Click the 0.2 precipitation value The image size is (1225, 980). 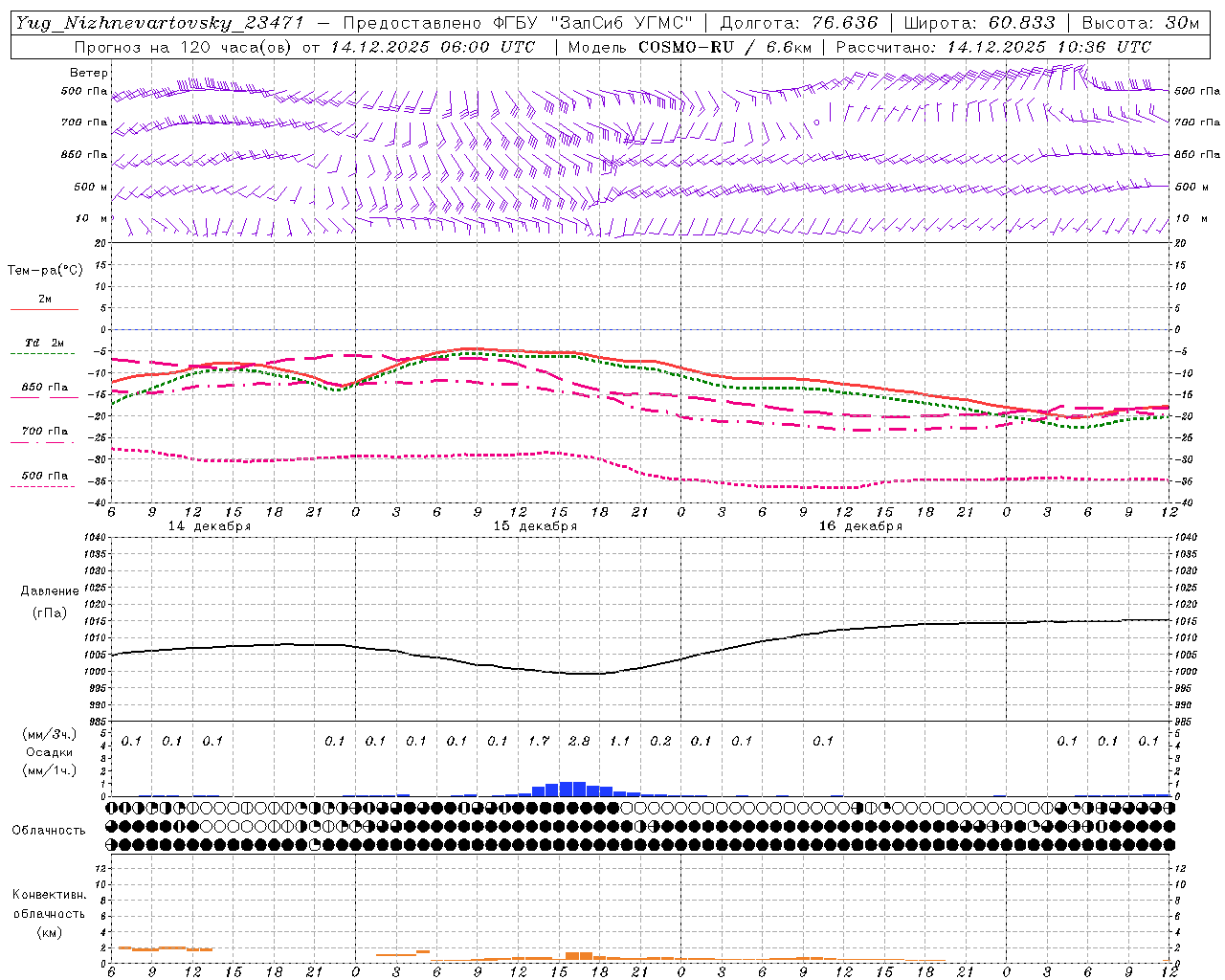point(660,741)
